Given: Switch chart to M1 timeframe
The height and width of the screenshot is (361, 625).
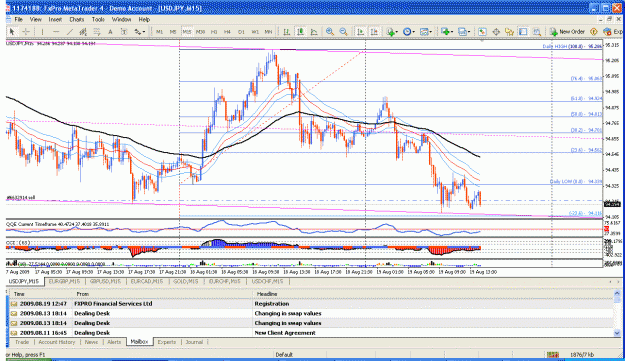Looking at the screenshot, I should click(x=159, y=31).
